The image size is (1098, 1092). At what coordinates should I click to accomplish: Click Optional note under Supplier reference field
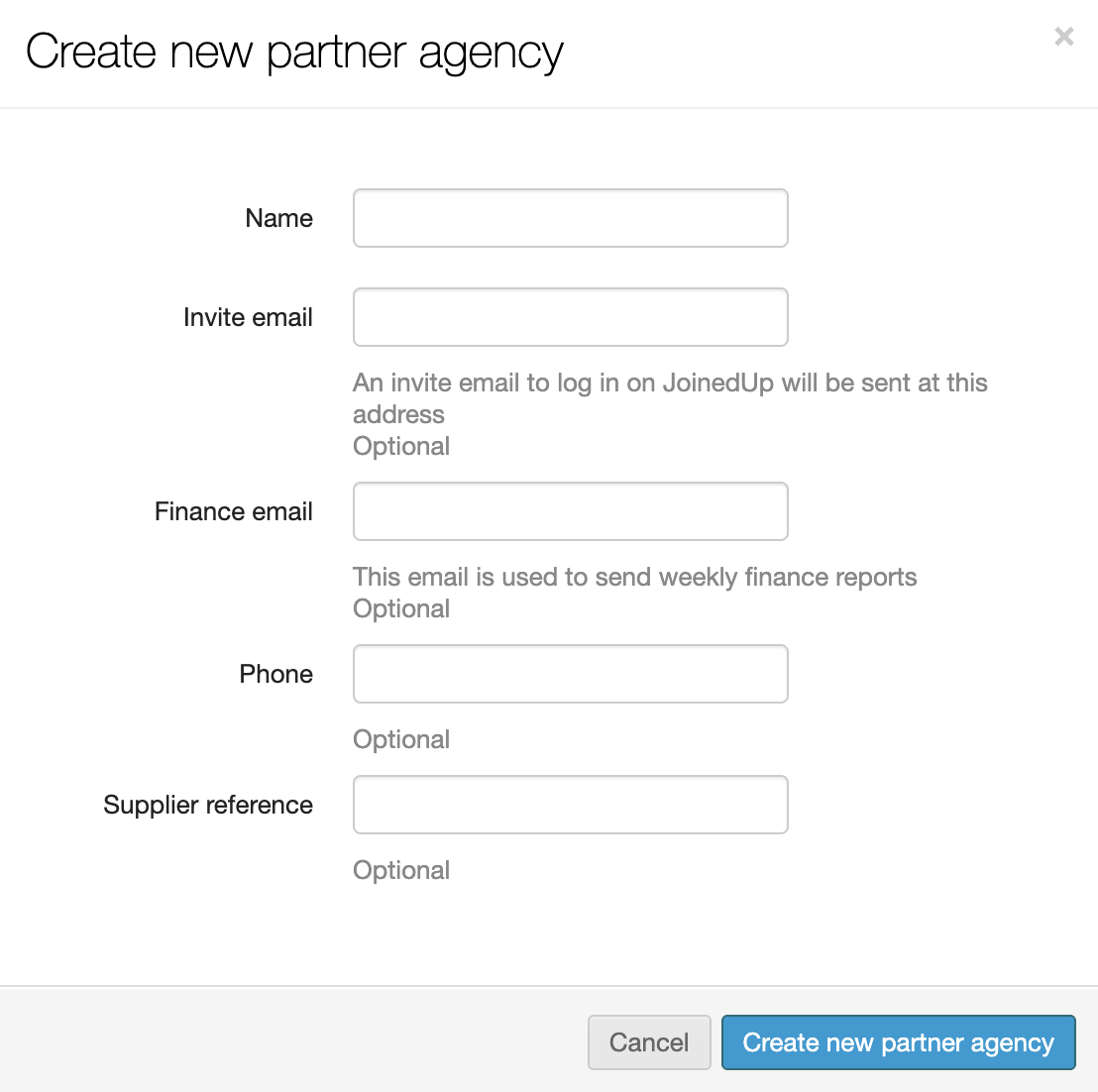(x=401, y=870)
